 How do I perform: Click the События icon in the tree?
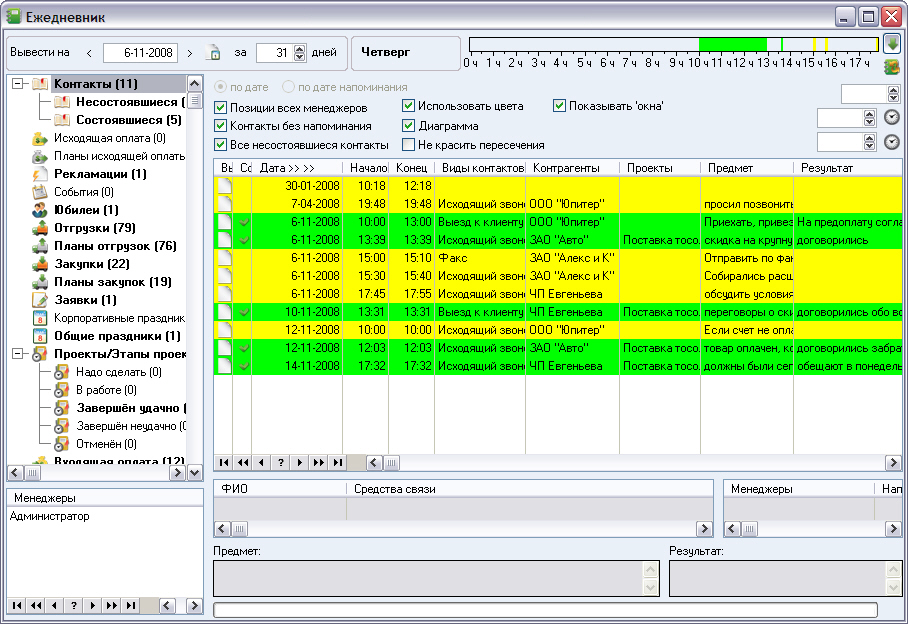[x=40, y=192]
